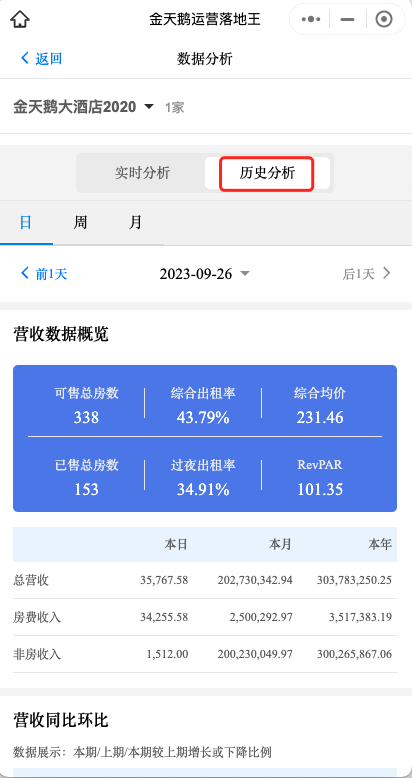
Task: Click the 前1天 left chevron
Action: tap(25, 273)
